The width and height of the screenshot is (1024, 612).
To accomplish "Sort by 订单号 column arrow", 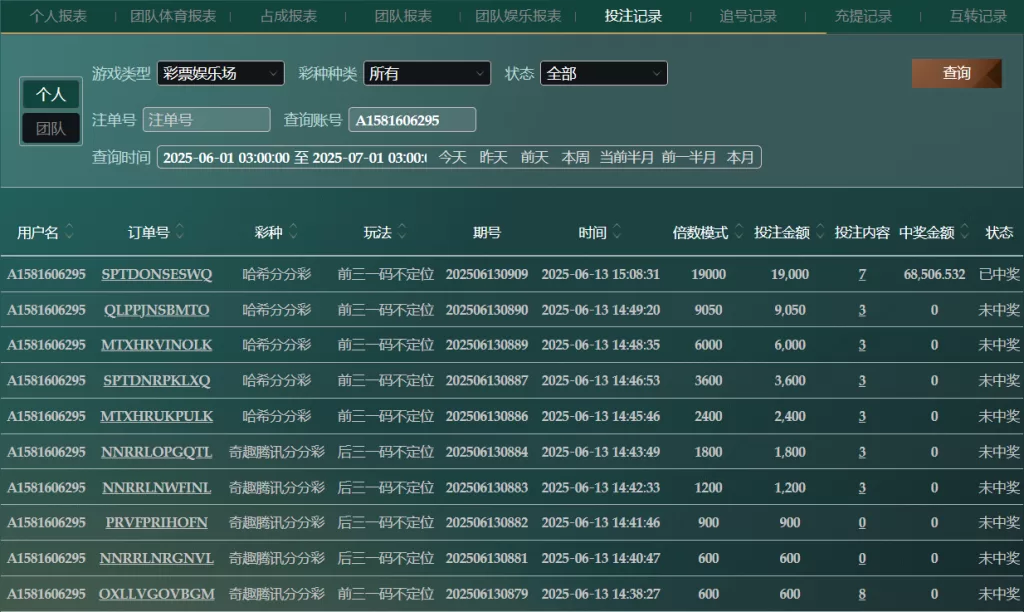I will click(x=180, y=231).
